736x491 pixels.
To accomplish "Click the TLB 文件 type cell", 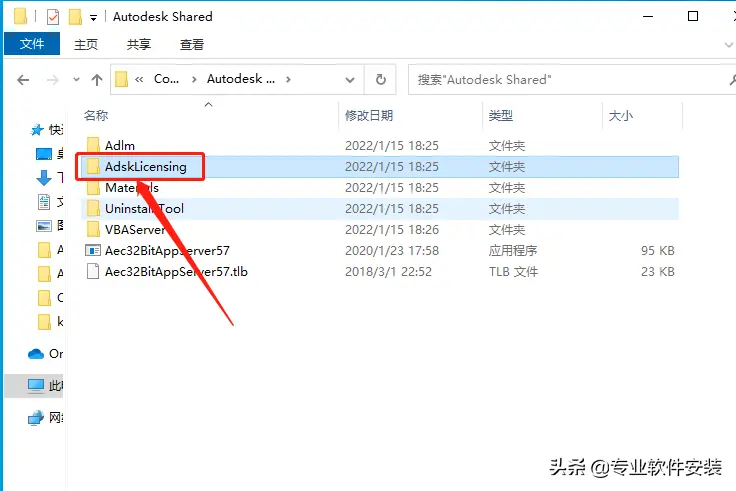I will [x=513, y=272].
